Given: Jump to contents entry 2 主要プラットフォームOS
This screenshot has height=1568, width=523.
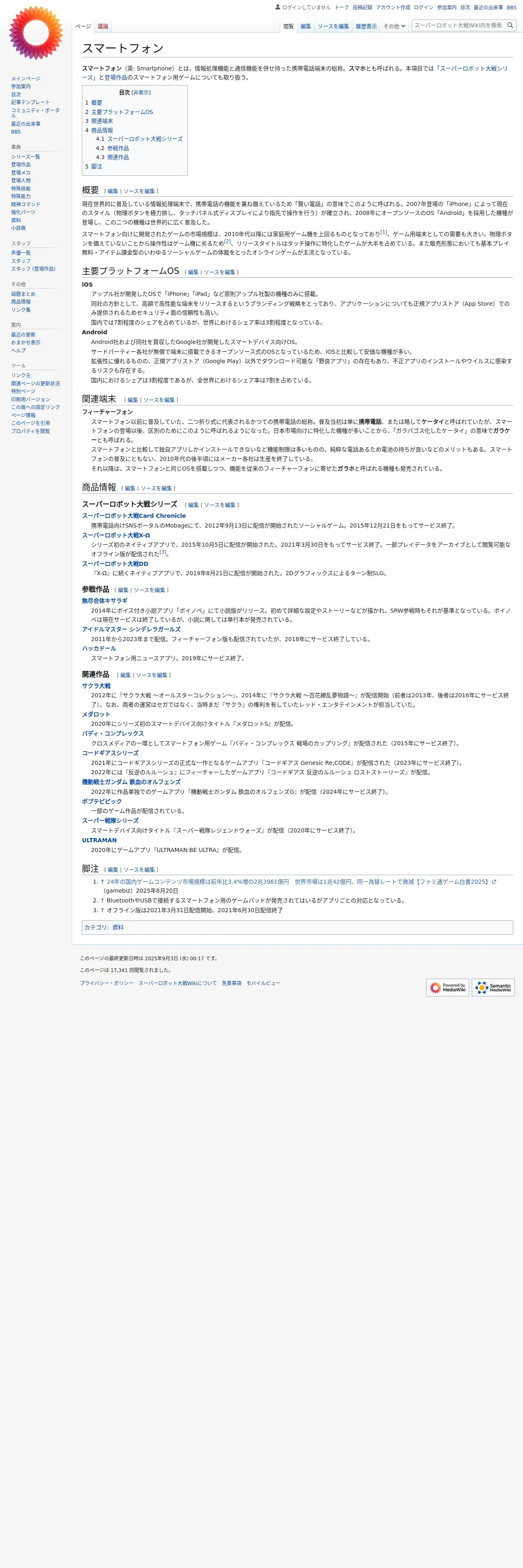Looking at the screenshot, I should (x=119, y=112).
